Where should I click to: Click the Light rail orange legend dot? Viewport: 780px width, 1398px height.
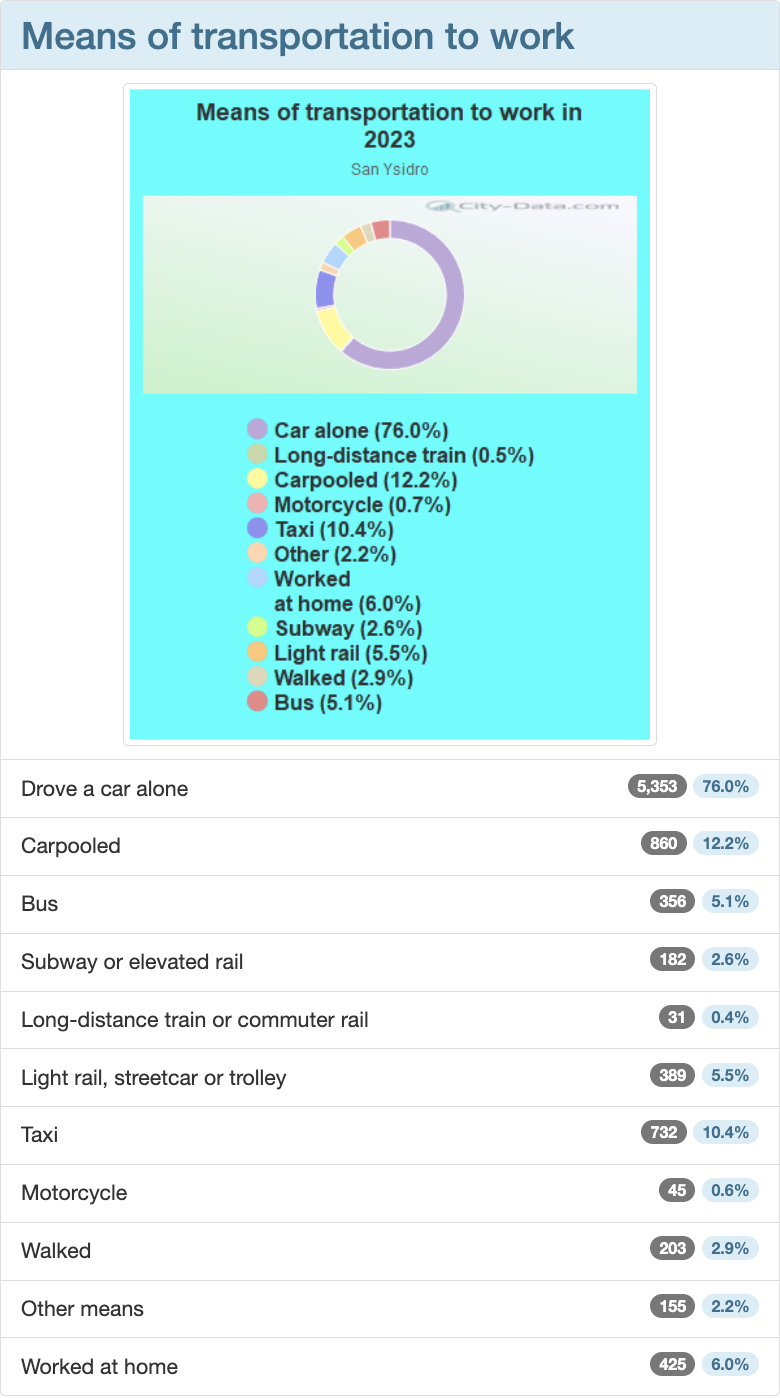257,653
